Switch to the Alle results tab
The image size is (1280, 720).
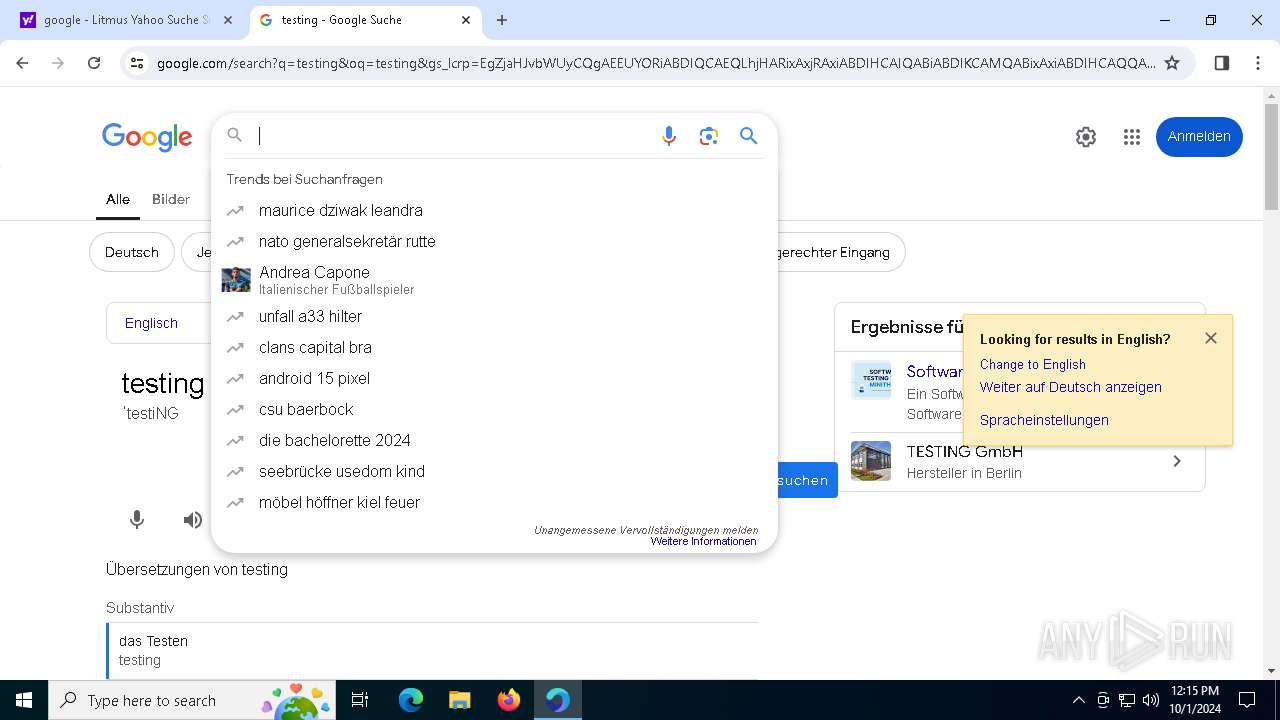tap(118, 199)
